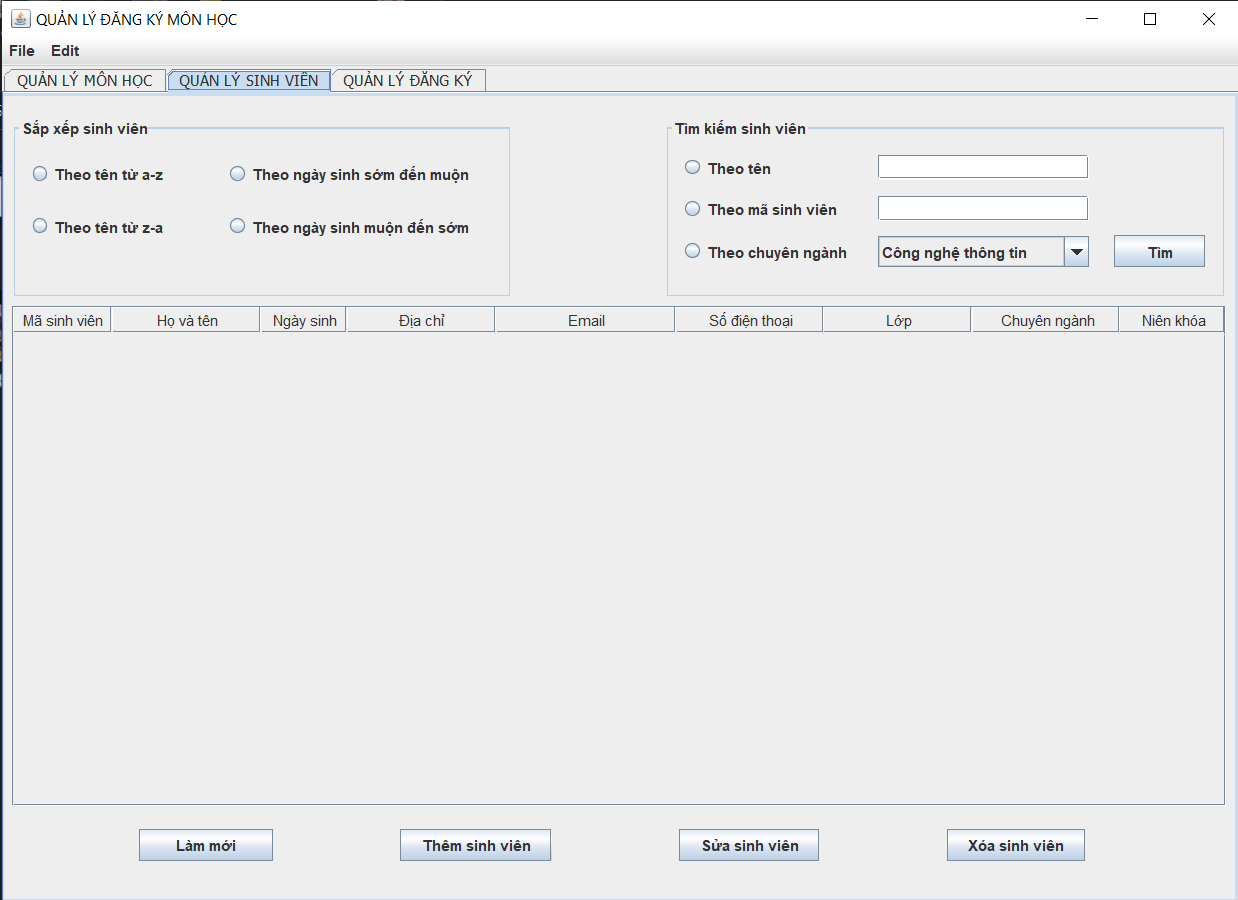Click the Java app icon in title bar
This screenshot has height=900, width=1238.
coord(20,19)
